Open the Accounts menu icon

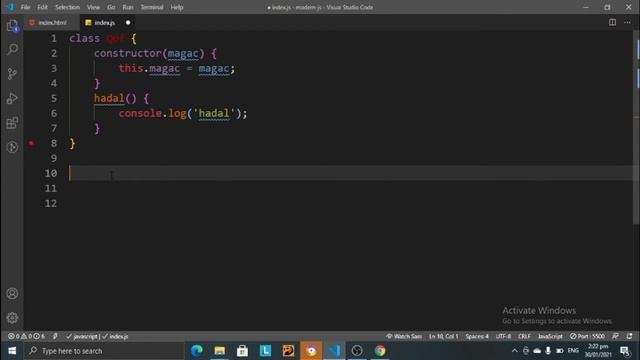[x=12, y=293]
